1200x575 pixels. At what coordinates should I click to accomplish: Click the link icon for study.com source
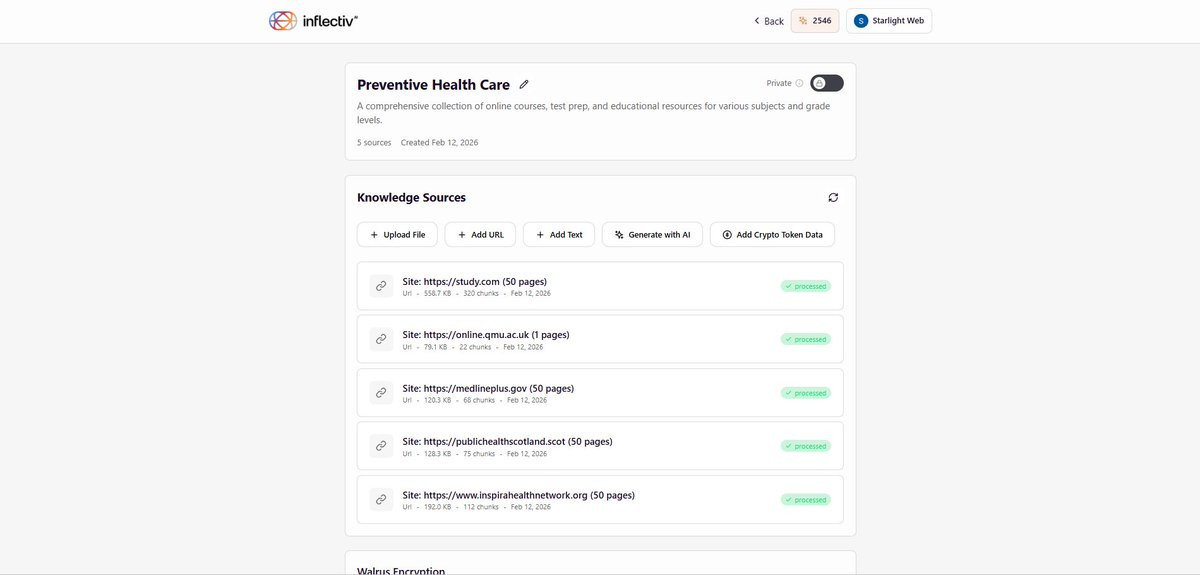pos(381,286)
